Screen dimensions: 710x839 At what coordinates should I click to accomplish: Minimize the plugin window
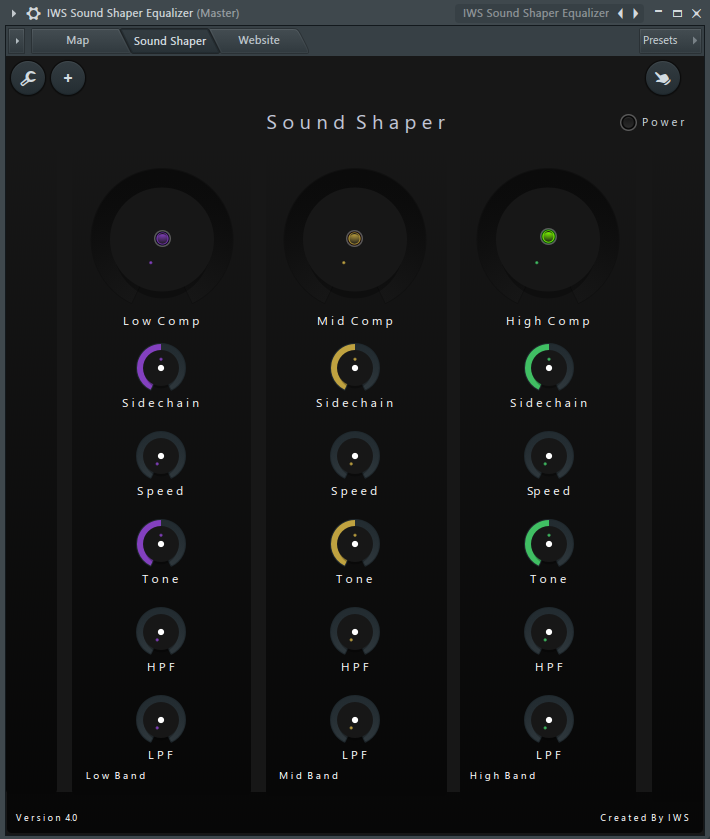coord(659,12)
